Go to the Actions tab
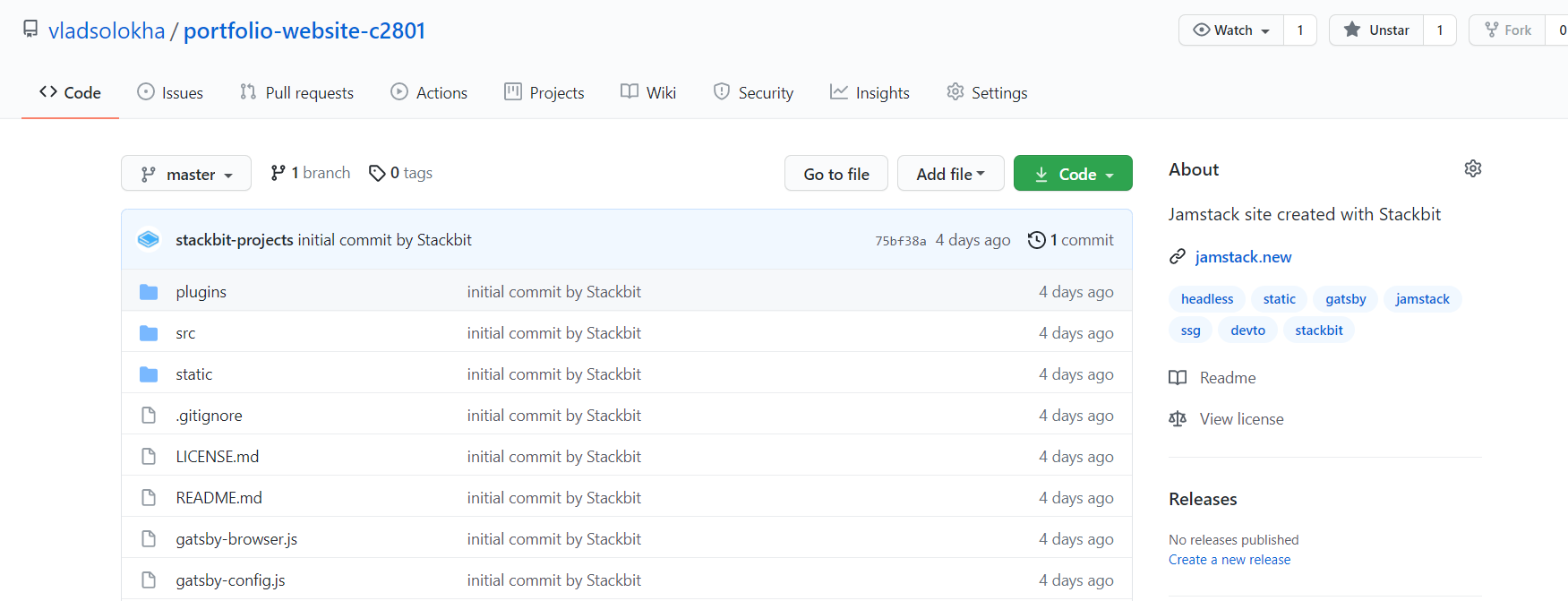Viewport: 1568px width, 601px height. tap(429, 92)
